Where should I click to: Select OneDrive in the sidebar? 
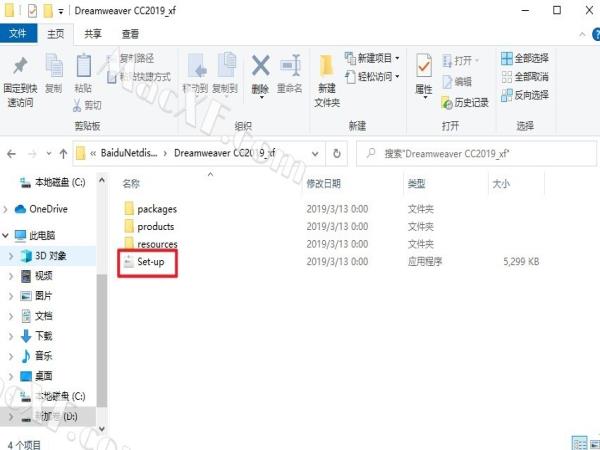click(x=41, y=209)
